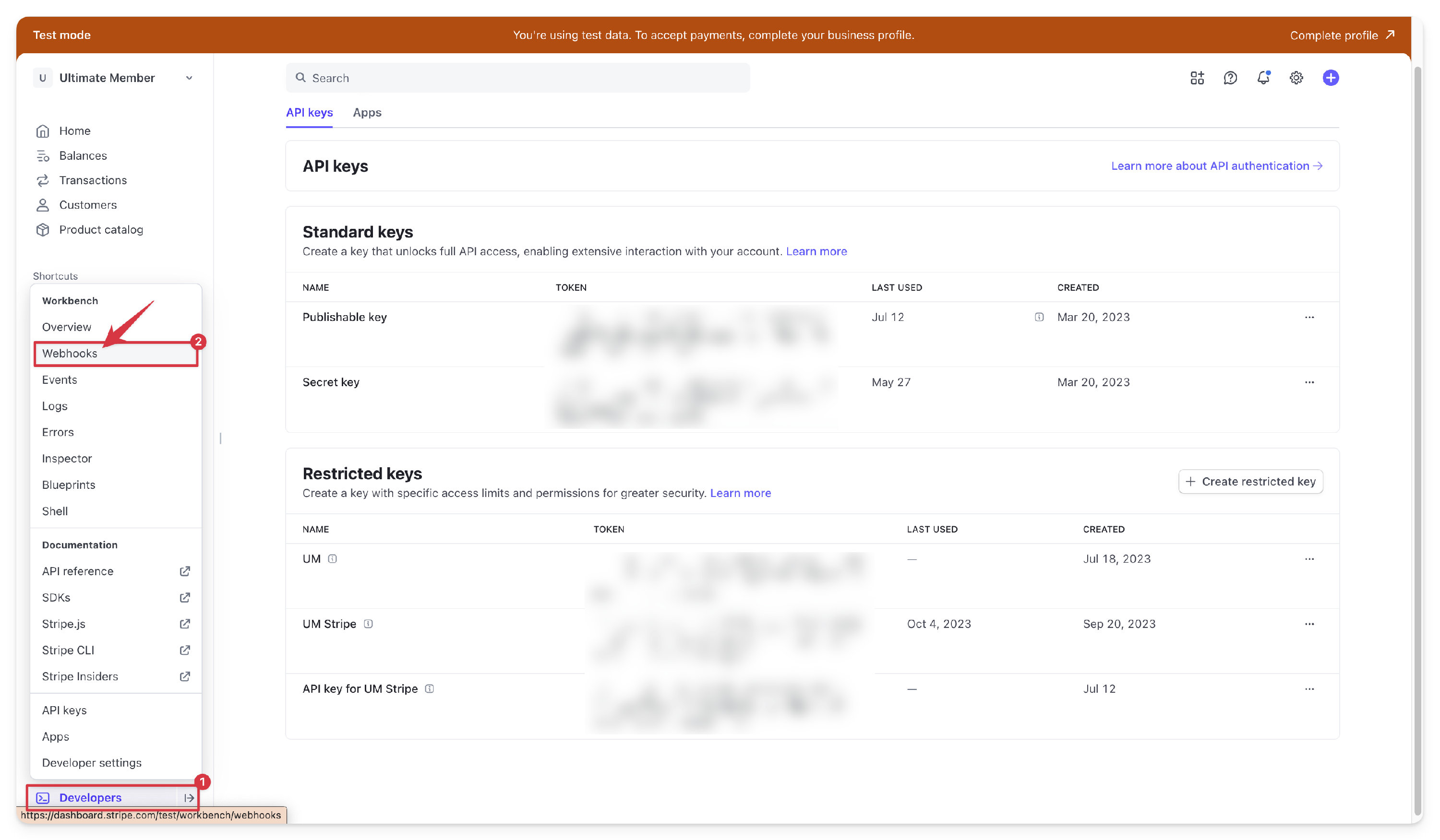Select Blueprints in Workbench menu
1440x840 pixels.
69,485
